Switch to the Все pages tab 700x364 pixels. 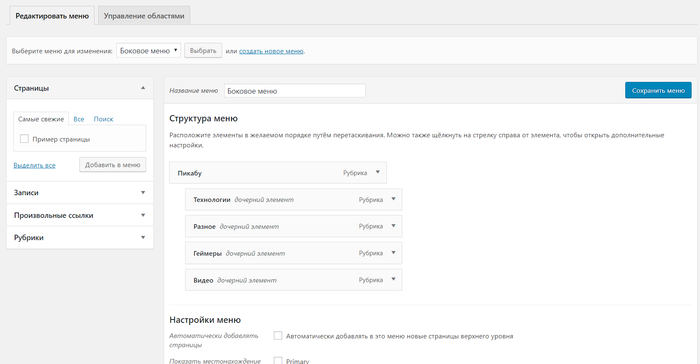click(x=79, y=119)
